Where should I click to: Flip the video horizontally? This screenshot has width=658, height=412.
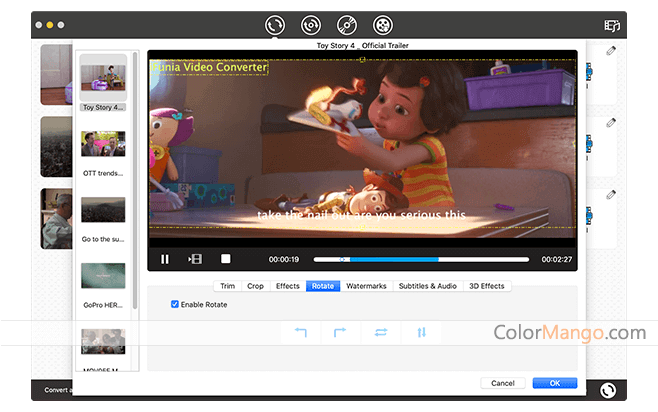[381, 332]
